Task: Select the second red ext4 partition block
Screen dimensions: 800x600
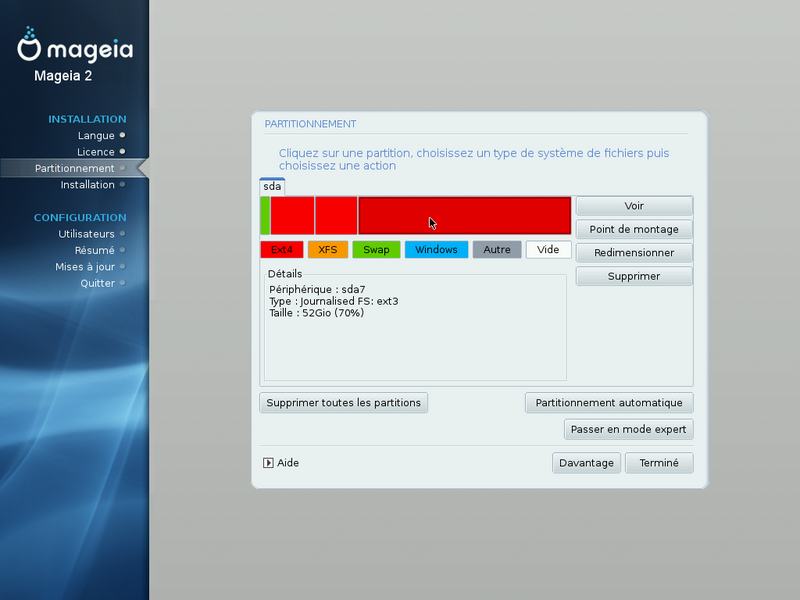Action: click(x=336, y=215)
